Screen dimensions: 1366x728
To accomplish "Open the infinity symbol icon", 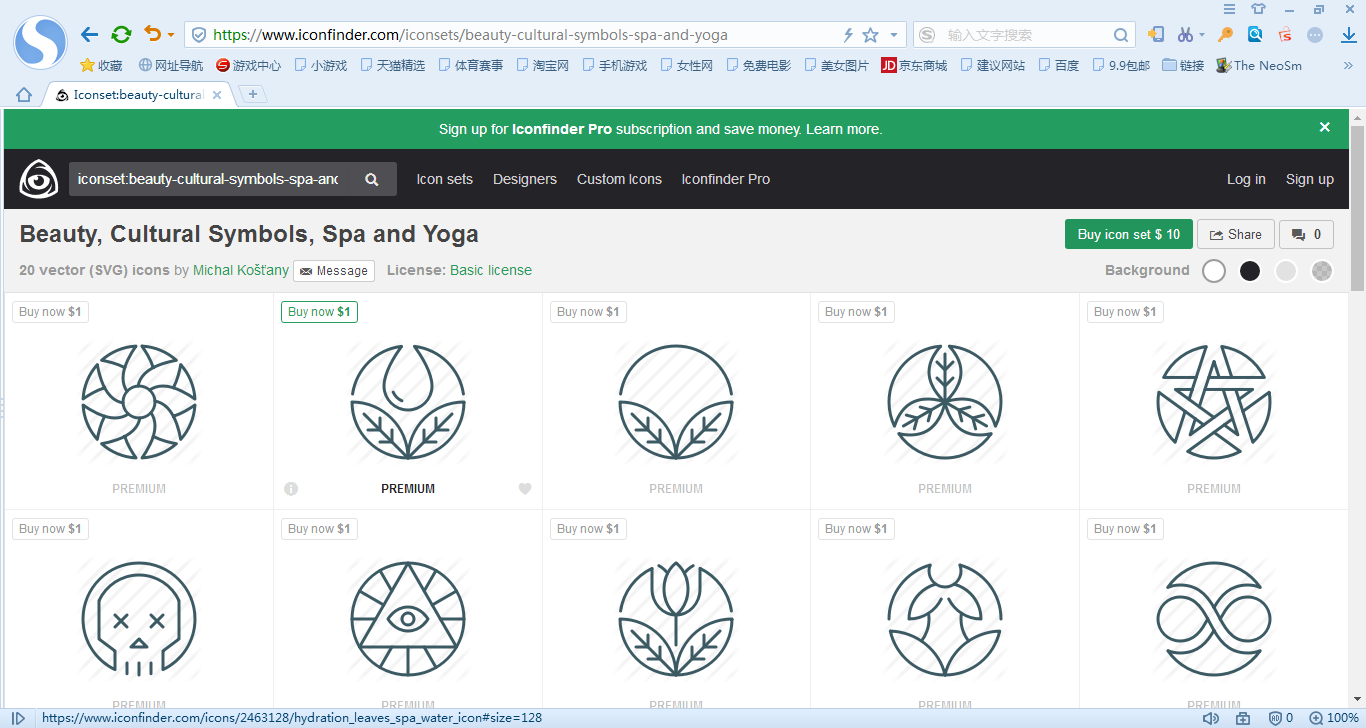I will point(1214,619).
